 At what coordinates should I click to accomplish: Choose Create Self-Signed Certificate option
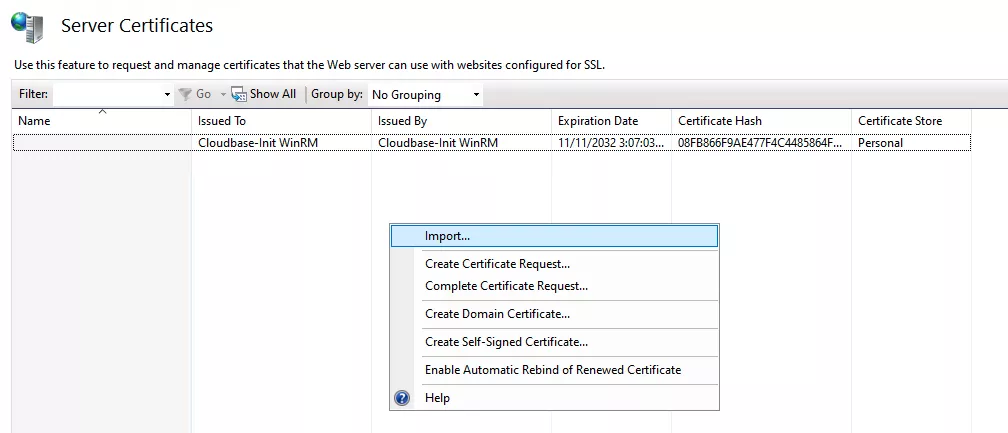click(x=506, y=342)
